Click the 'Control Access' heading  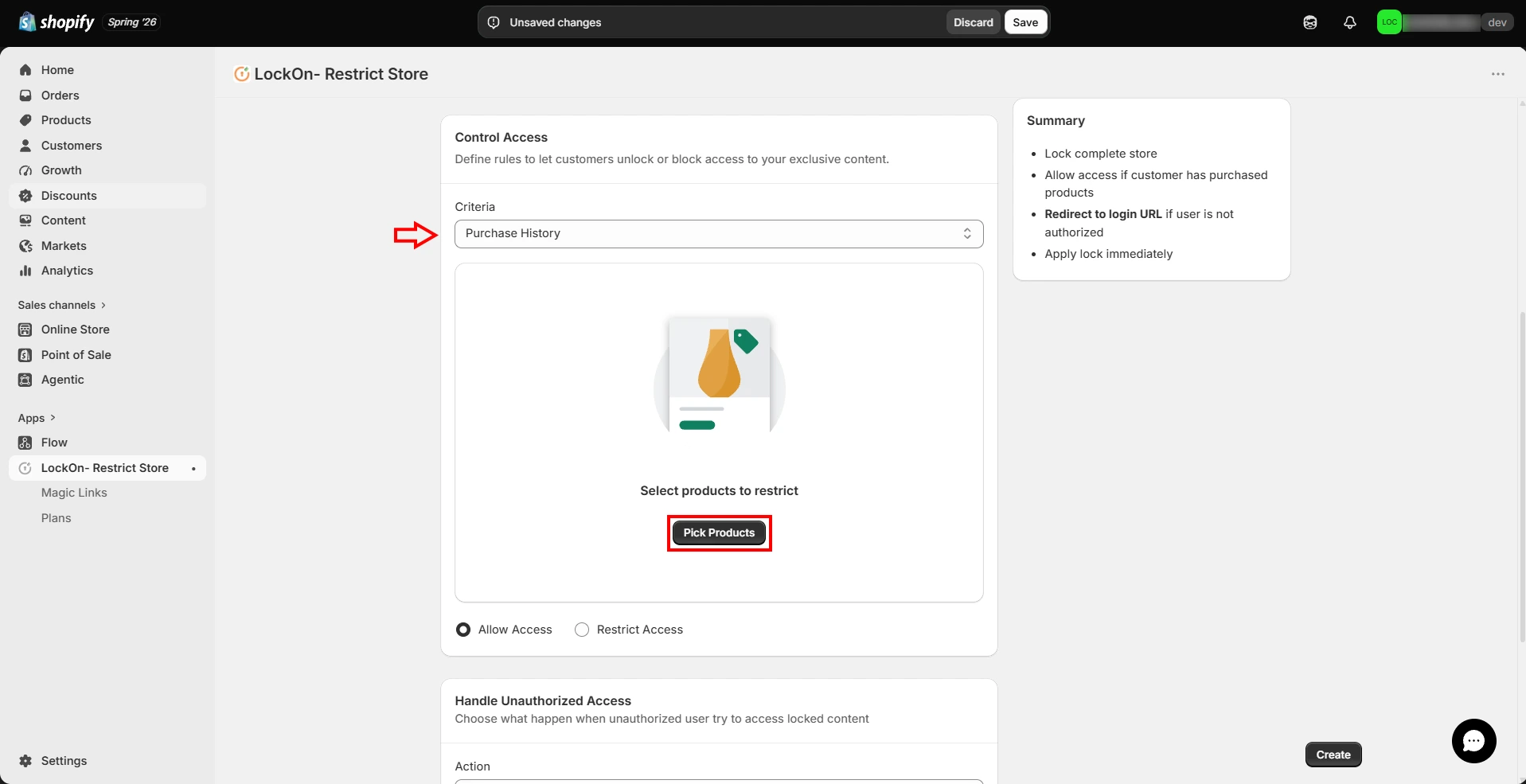502,138
